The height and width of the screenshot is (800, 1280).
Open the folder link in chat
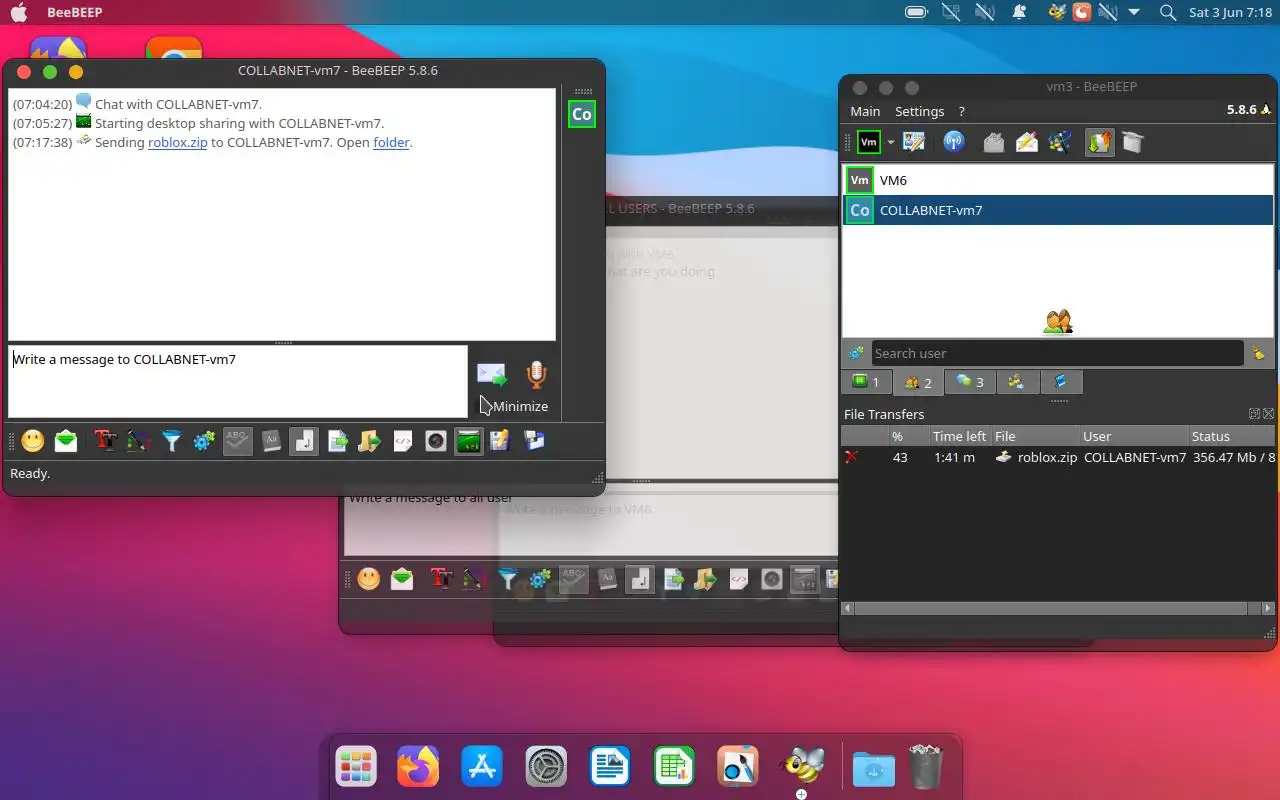point(391,142)
